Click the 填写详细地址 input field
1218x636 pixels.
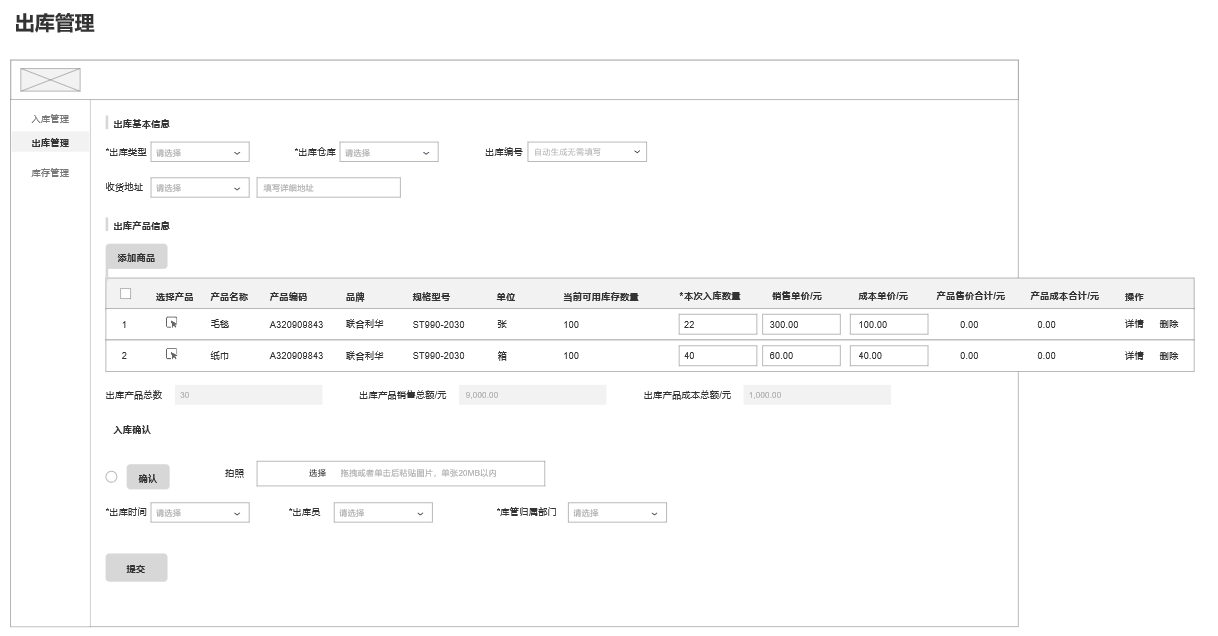tap(328, 187)
